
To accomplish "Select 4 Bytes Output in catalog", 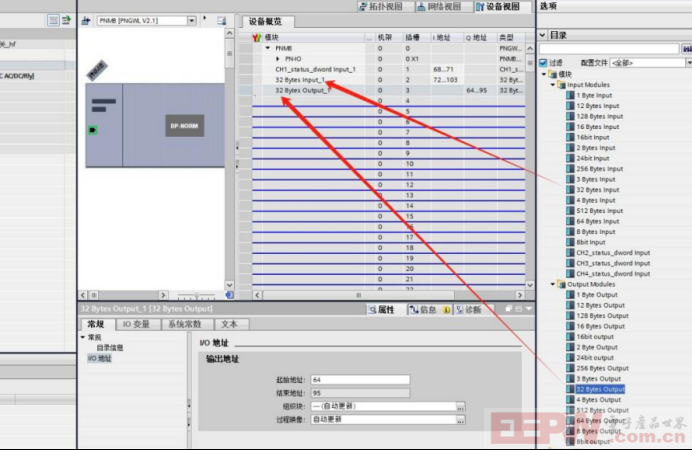I will pyautogui.click(x=598, y=400).
